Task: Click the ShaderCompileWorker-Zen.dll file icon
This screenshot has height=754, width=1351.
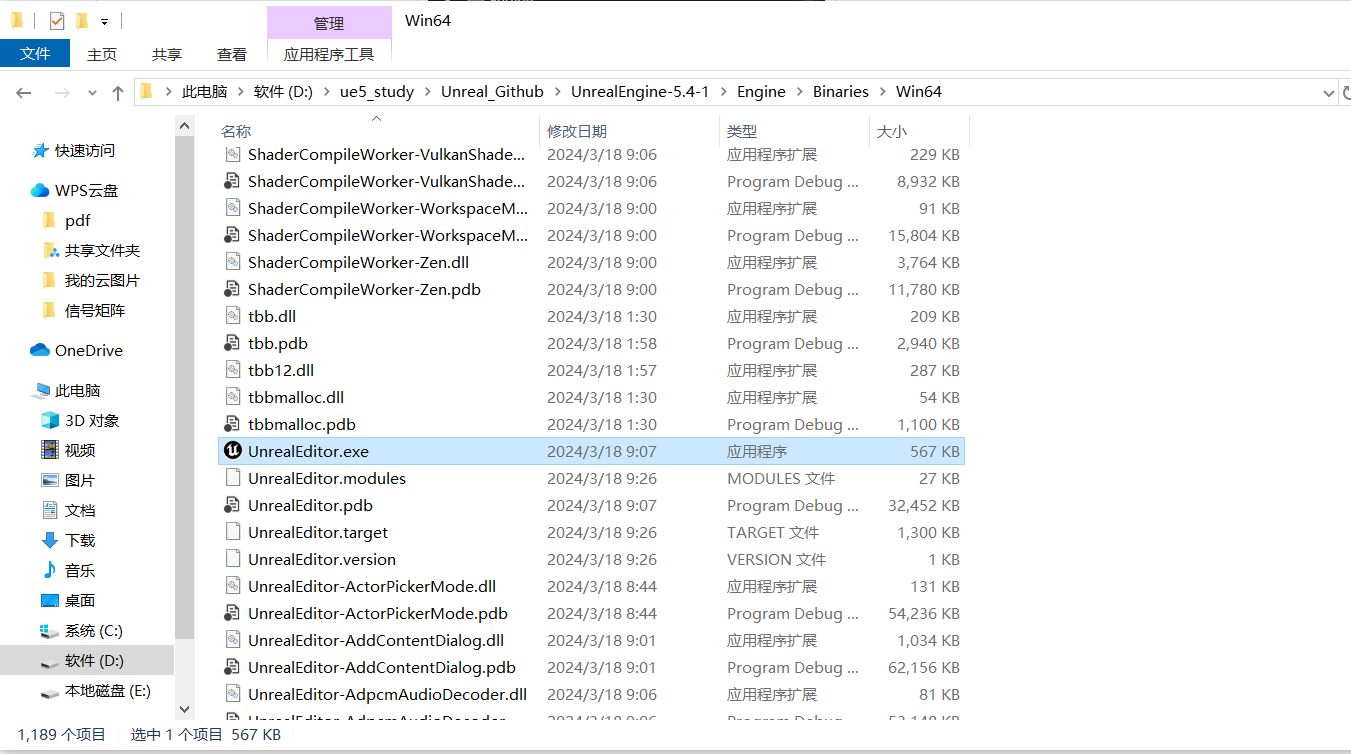Action: 232,262
